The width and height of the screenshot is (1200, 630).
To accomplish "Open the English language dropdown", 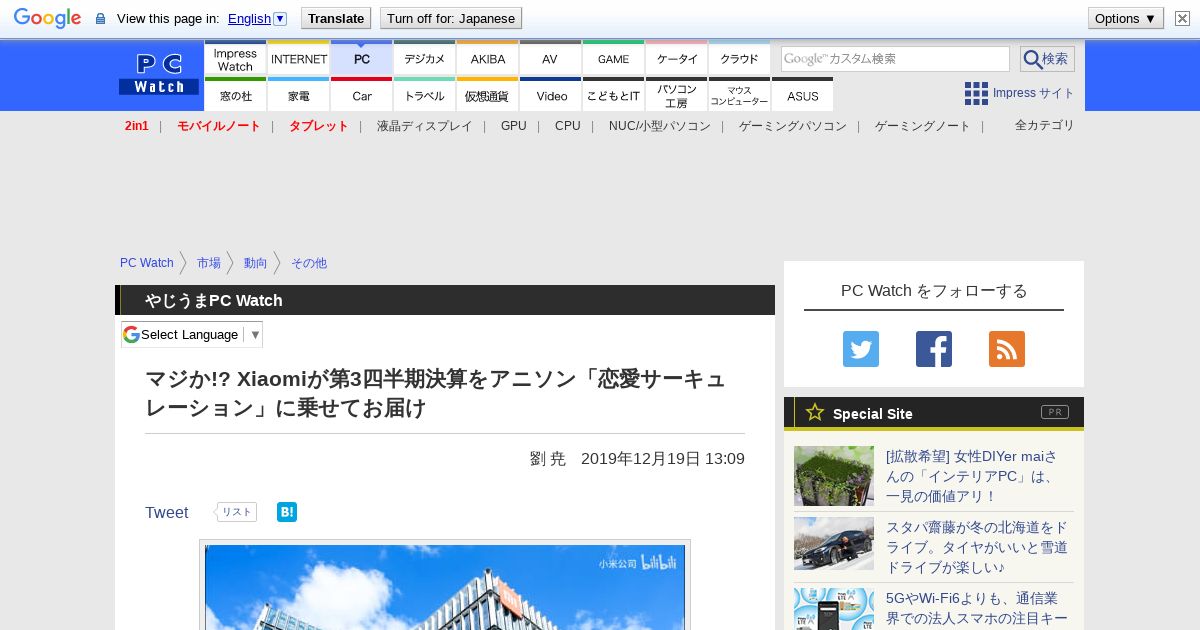I will 257,18.
